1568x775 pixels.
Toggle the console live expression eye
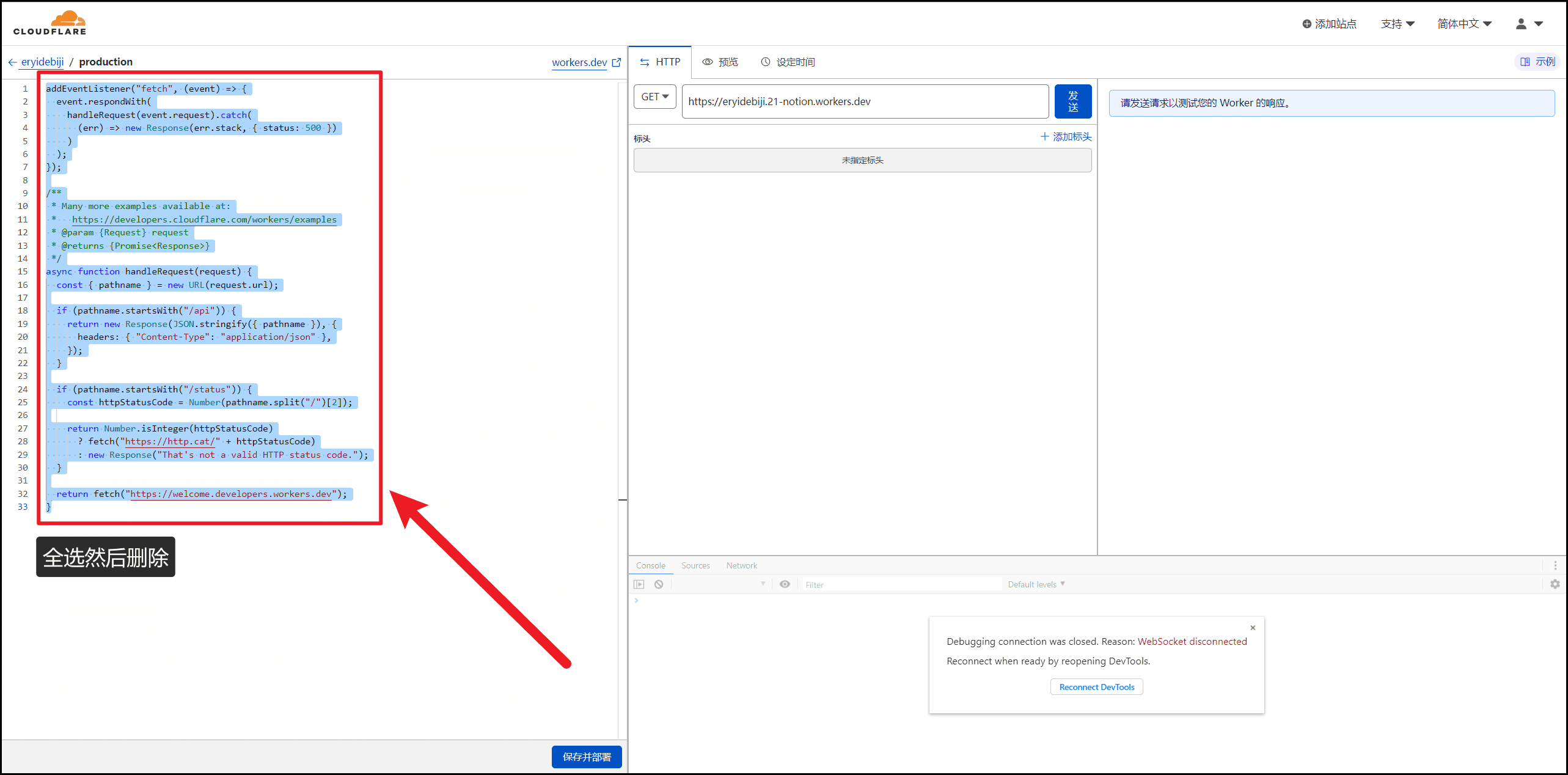coord(785,584)
